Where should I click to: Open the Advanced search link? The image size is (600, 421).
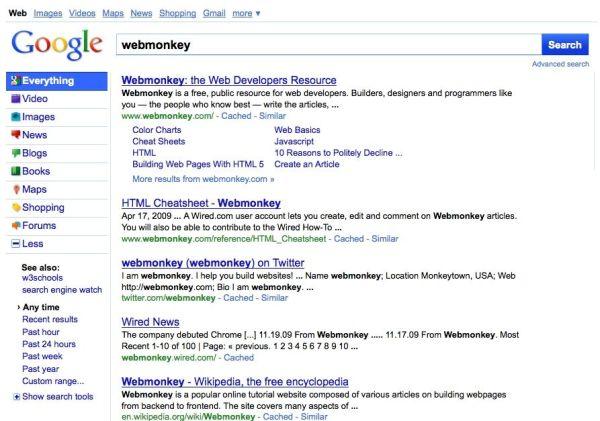tap(561, 64)
